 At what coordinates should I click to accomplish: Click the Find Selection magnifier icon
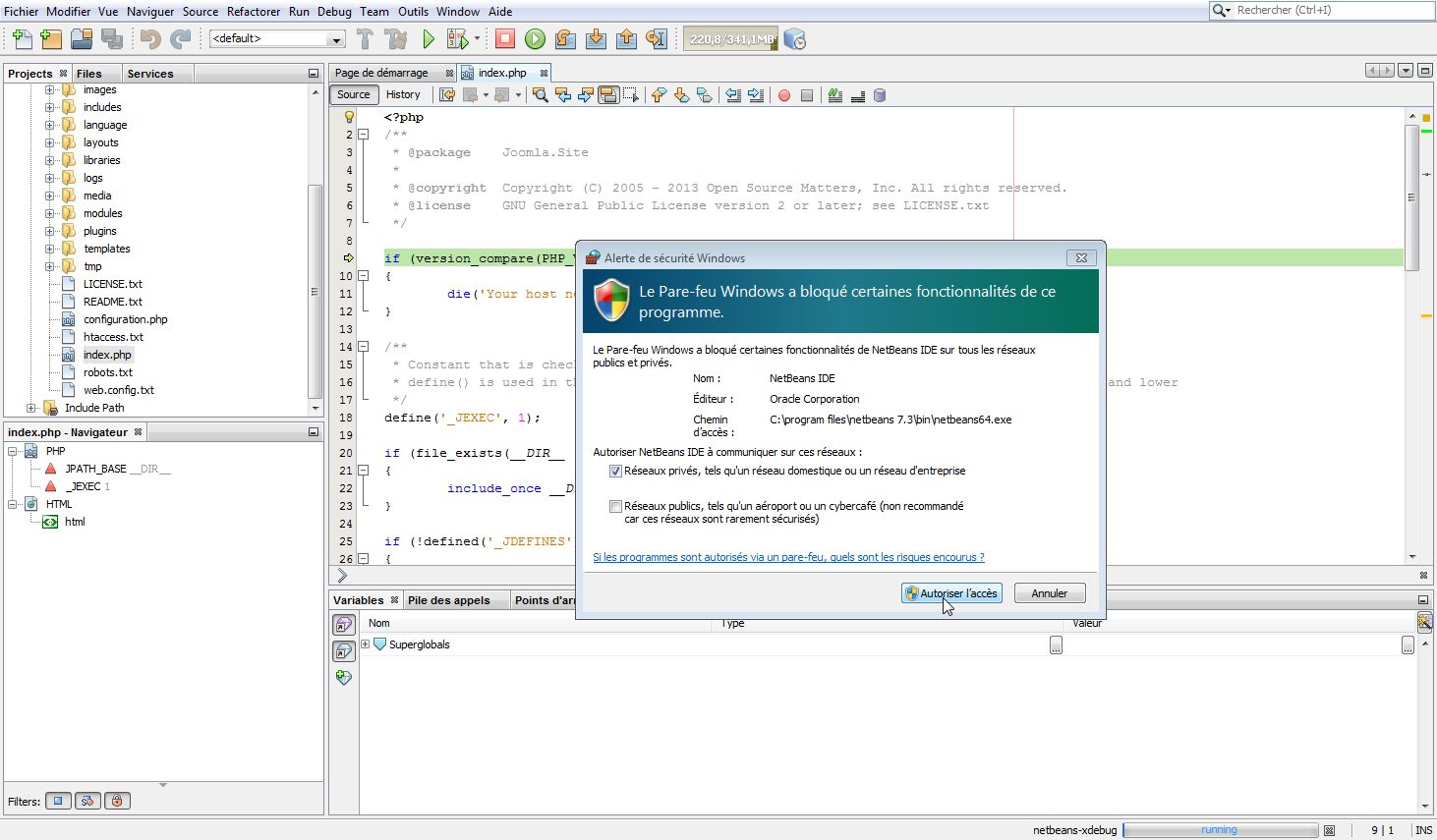tap(540, 95)
